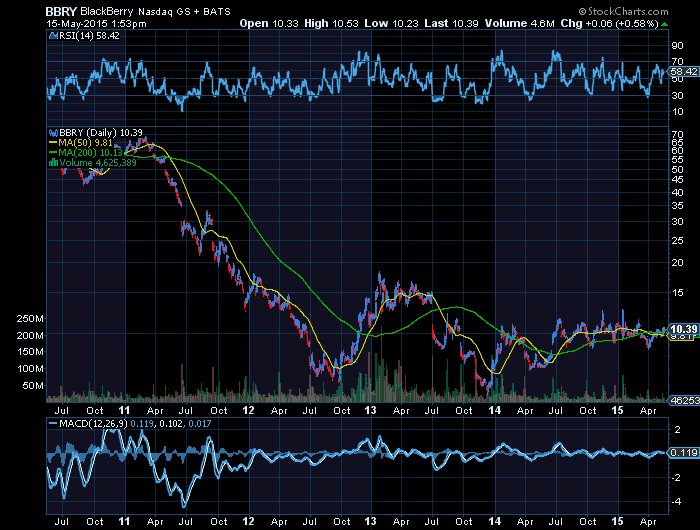Click the 45 label on the price axis

[677, 179]
